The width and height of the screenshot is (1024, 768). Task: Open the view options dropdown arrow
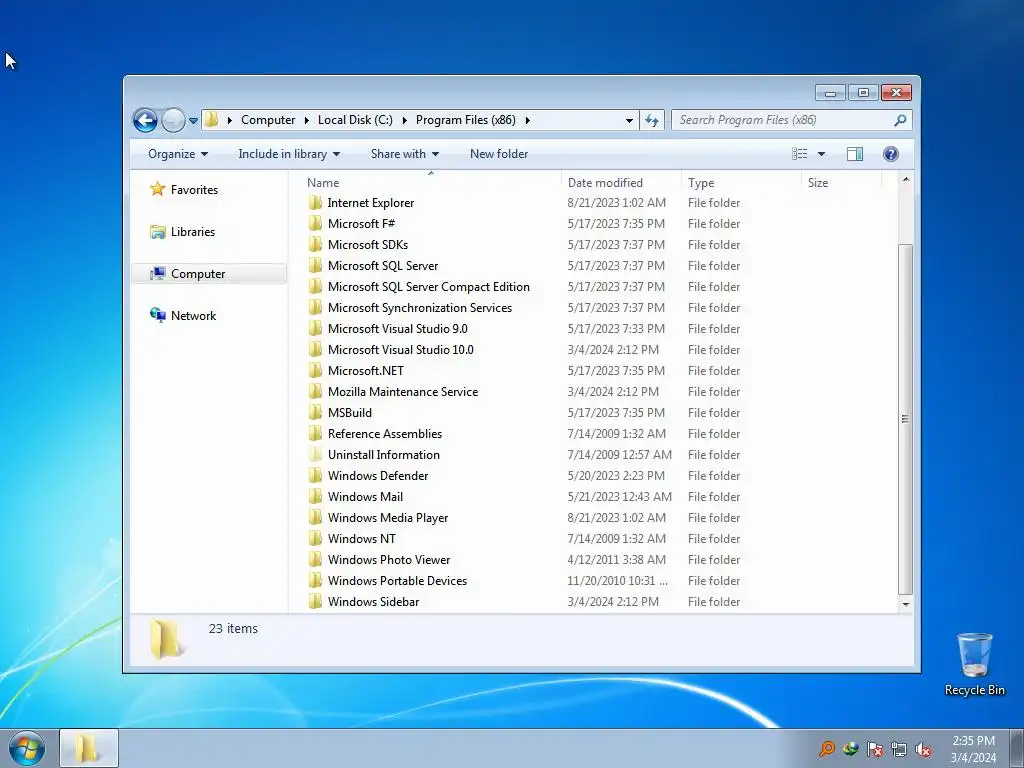click(822, 154)
